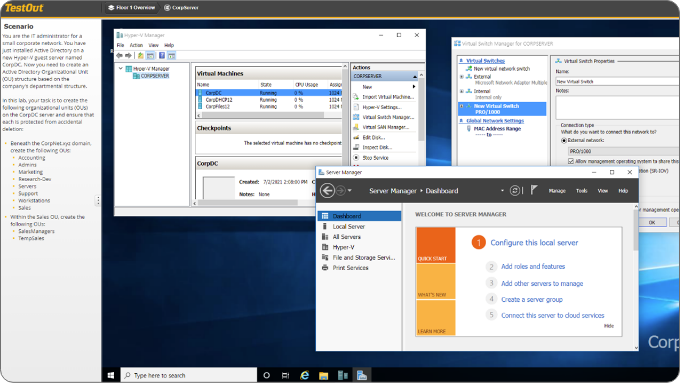Image resolution: width=680 pixels, height=383 pixels.
Task: Click the Windows Start button
Action: 111,375
